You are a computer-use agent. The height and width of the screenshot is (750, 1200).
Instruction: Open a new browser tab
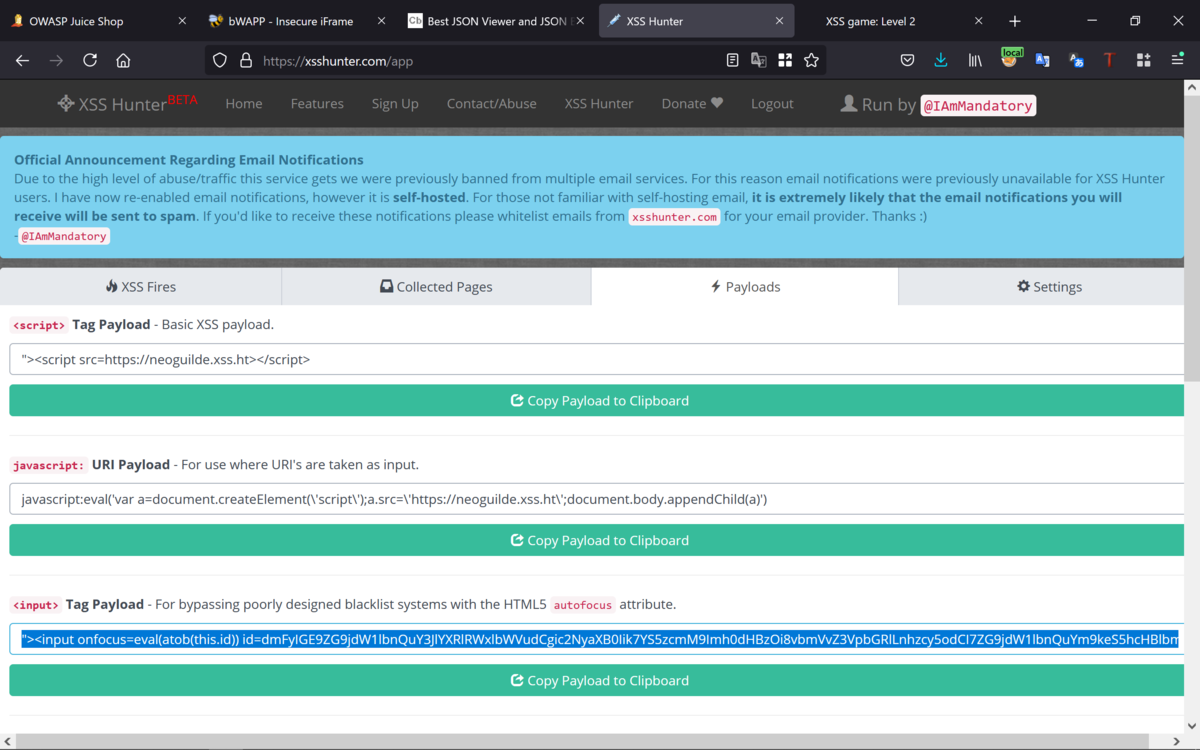coord(1015,21)
